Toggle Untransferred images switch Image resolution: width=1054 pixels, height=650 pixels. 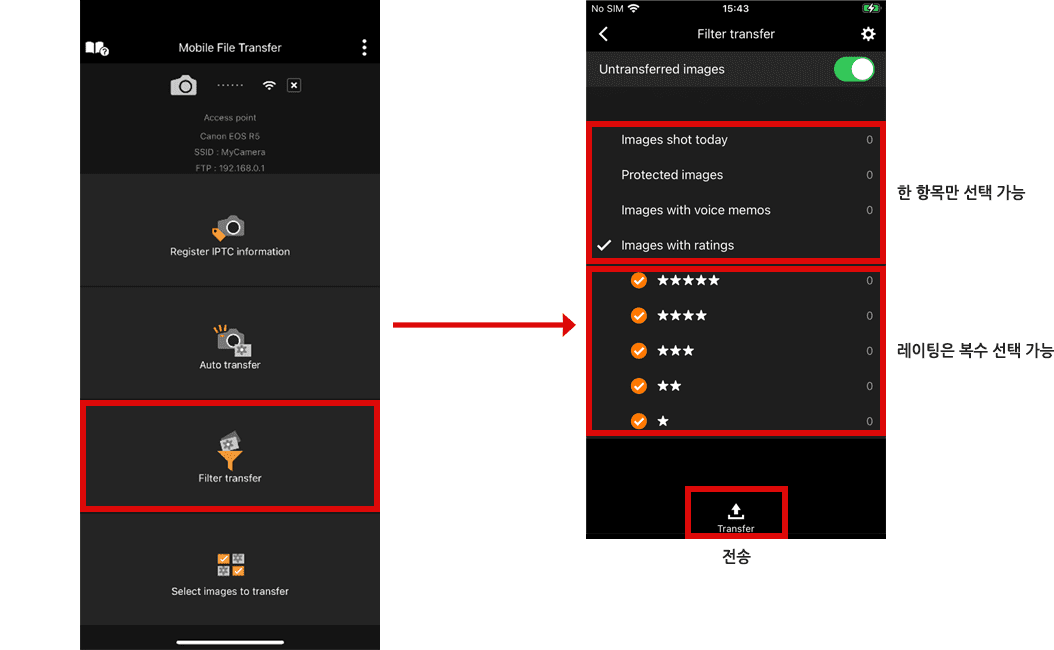(854, 69)
